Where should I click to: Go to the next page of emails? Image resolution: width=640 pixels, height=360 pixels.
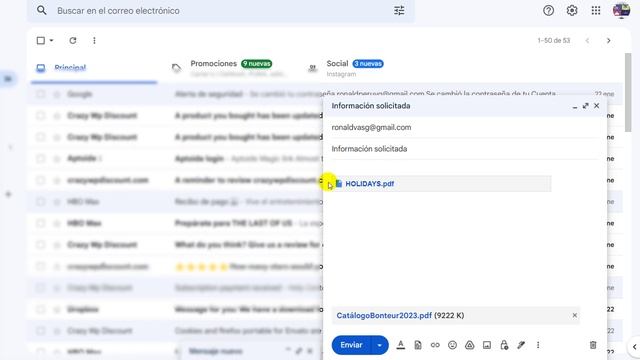click(x=609, y=40)
